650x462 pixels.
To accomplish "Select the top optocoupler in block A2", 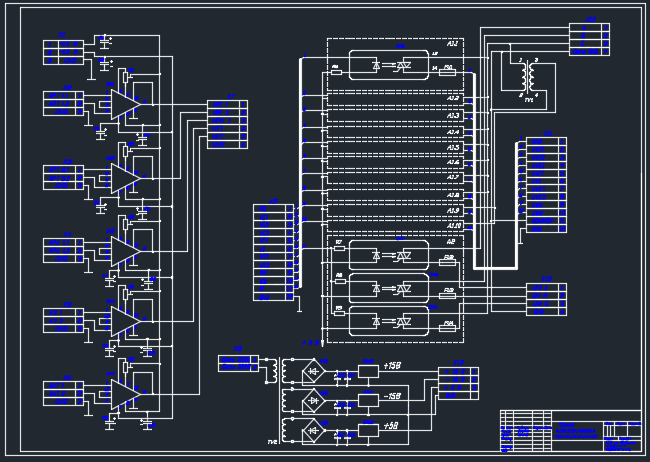I will click(x=389, y=255).
